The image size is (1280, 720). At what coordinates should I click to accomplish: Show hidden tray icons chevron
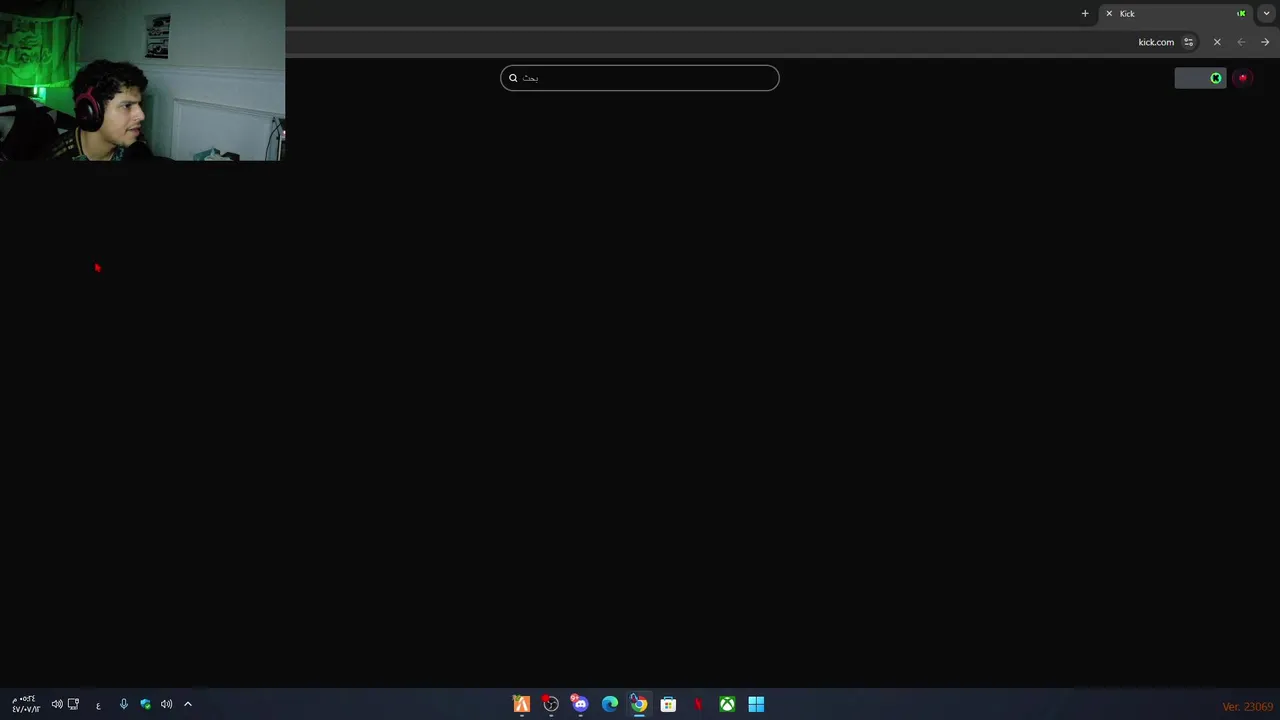pos(188,704)
